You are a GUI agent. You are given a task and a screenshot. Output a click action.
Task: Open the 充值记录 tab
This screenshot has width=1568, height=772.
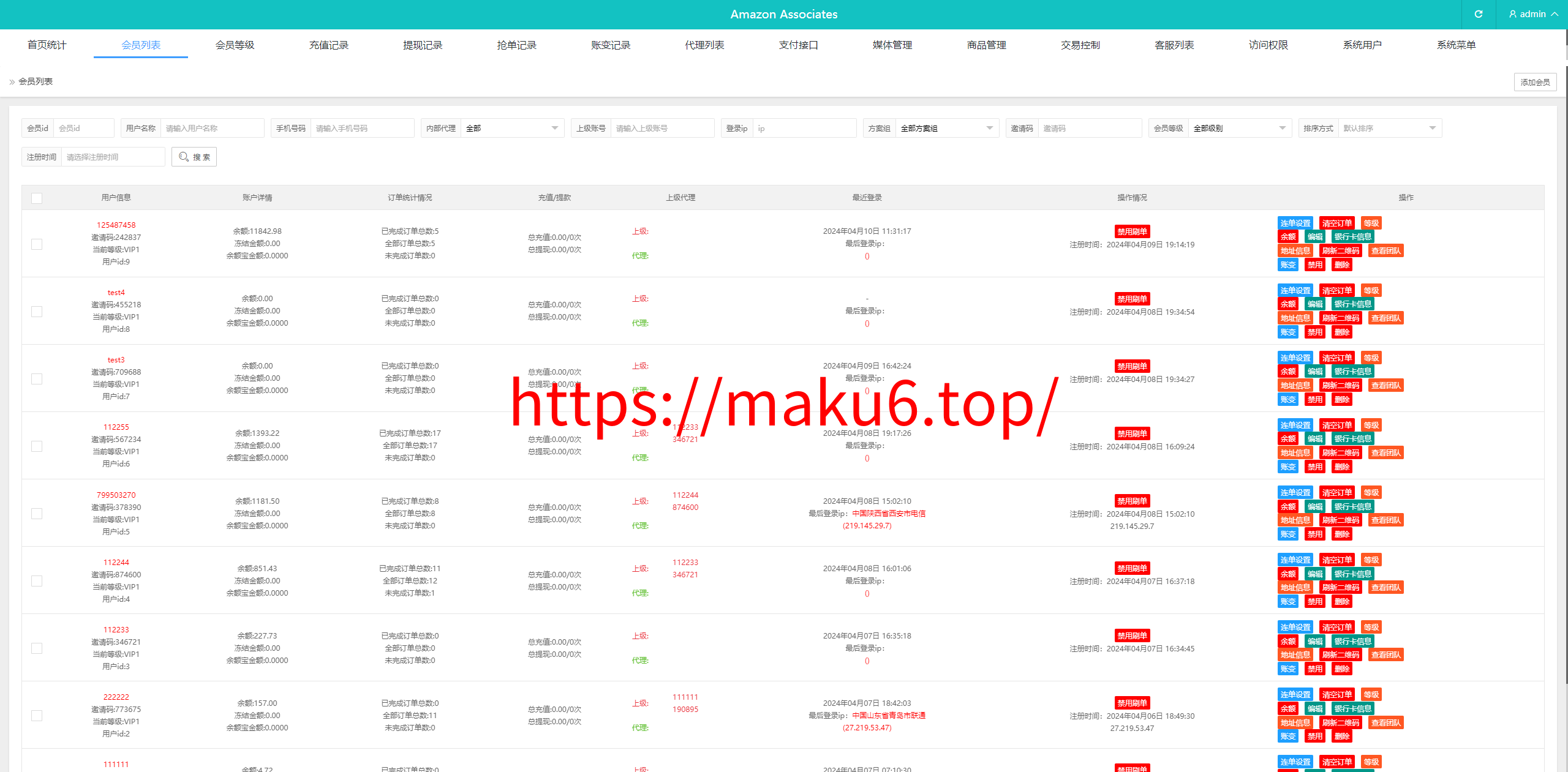click(x=329, y=45)
